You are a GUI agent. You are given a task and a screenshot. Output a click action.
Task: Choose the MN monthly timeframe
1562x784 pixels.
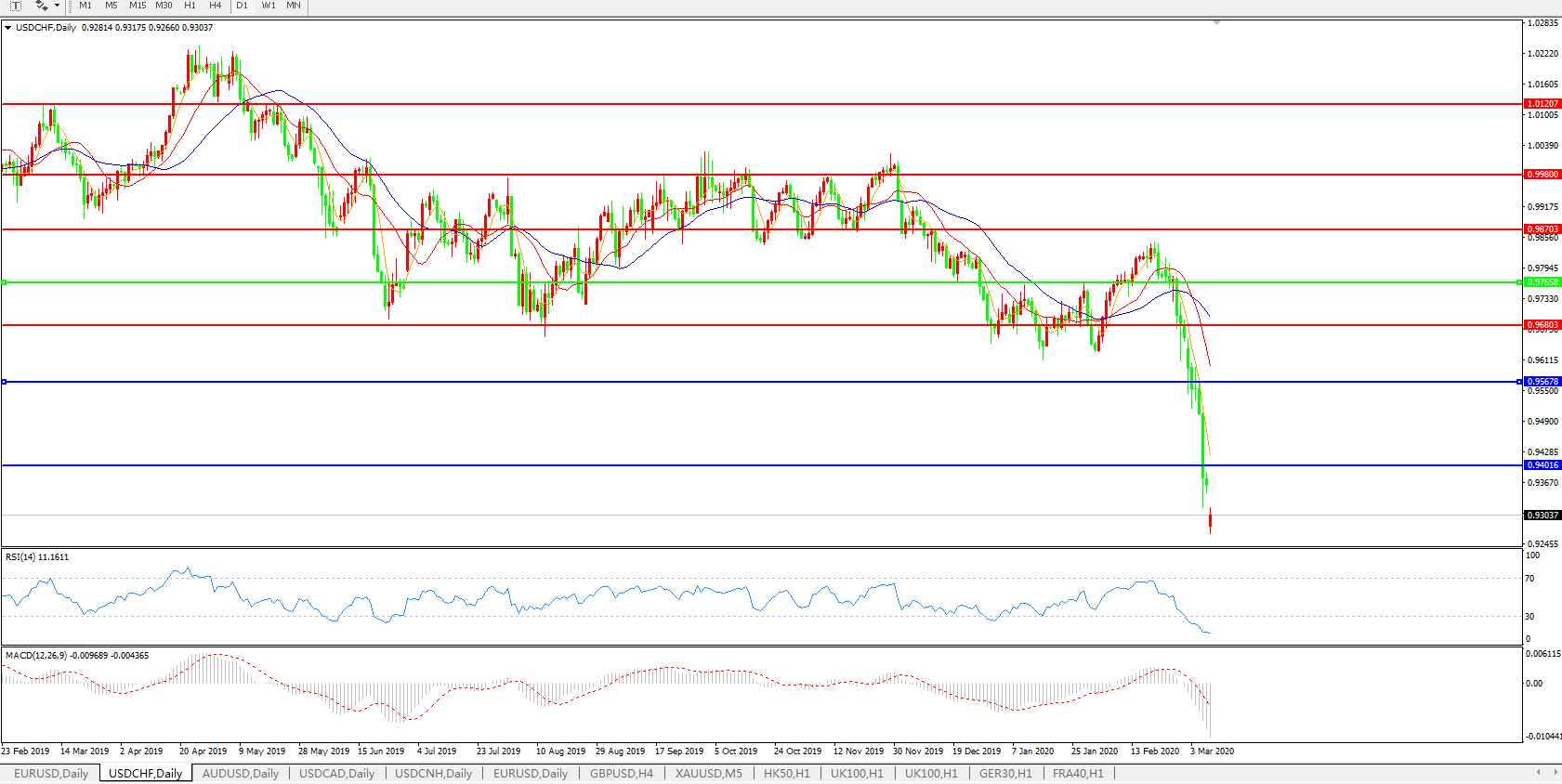click(294, 6)
